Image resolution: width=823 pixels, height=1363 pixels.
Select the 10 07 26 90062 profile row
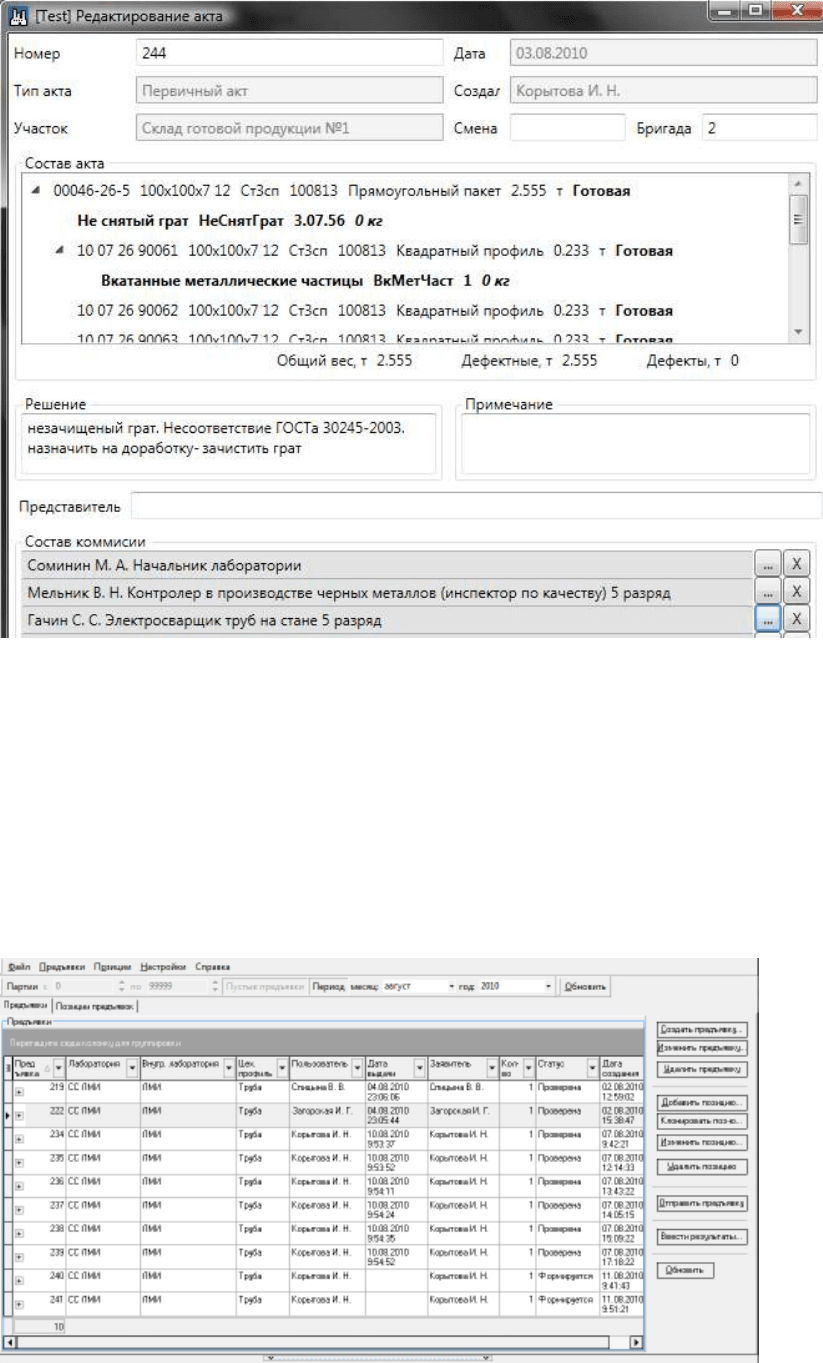point(374,311)
